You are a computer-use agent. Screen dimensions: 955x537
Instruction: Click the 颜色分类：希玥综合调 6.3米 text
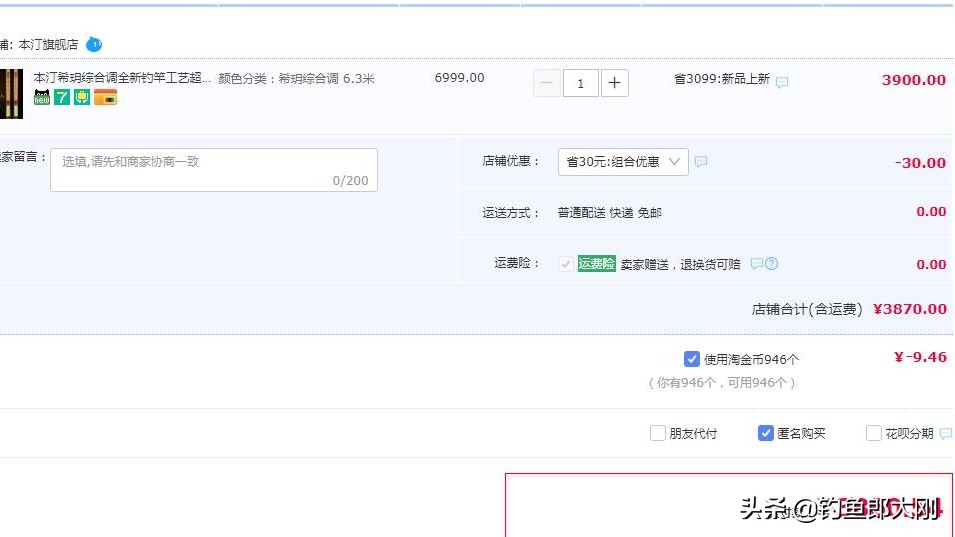pos(296,79)
